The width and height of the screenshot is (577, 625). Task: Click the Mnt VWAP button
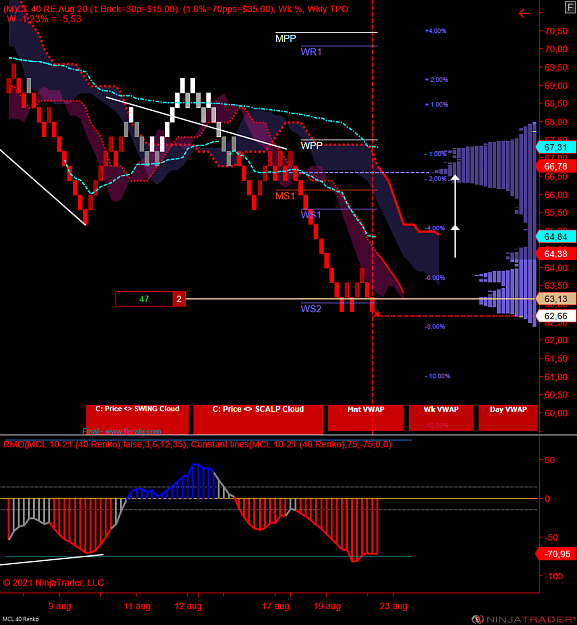(365, 418)
